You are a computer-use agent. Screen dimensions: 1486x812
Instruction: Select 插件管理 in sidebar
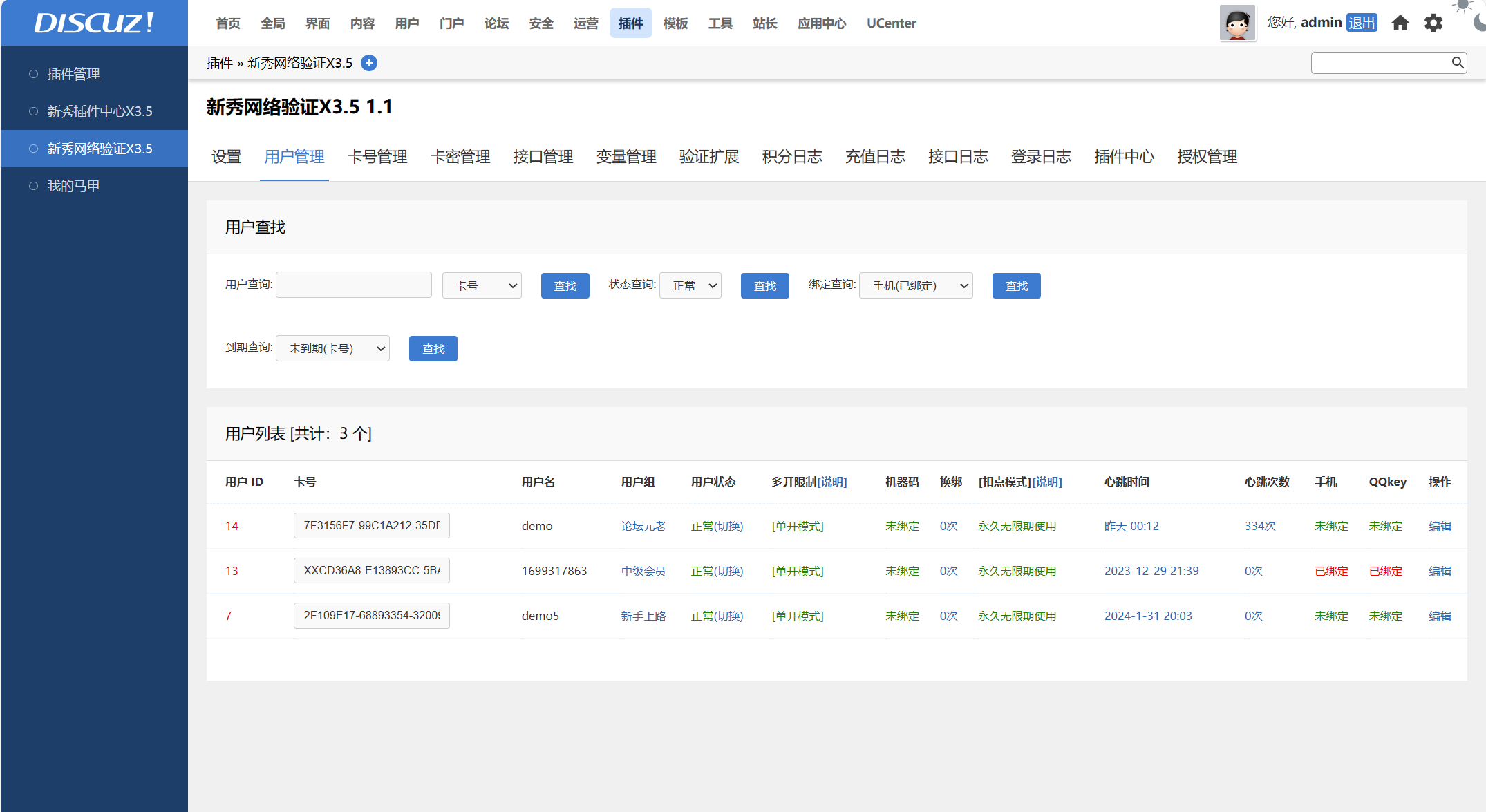(x=73, y=74)
